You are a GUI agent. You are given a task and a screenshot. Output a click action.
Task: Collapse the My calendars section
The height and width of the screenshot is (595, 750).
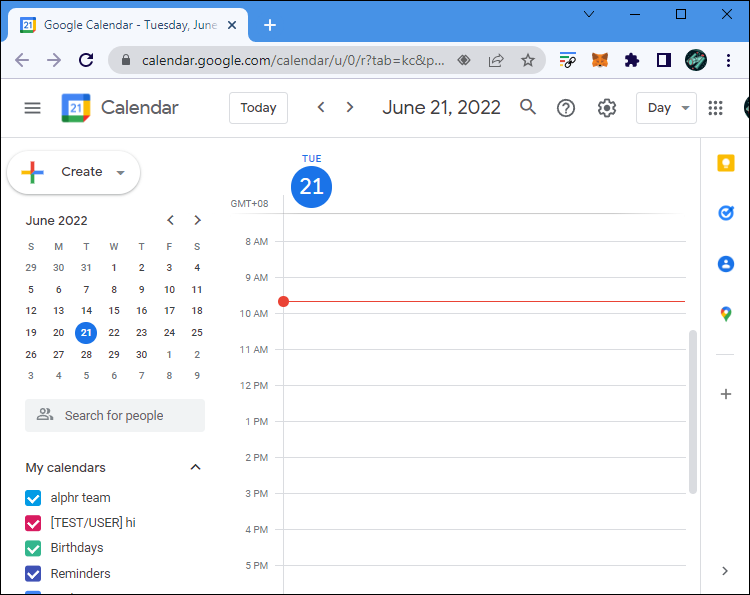(x=195, y=467)
